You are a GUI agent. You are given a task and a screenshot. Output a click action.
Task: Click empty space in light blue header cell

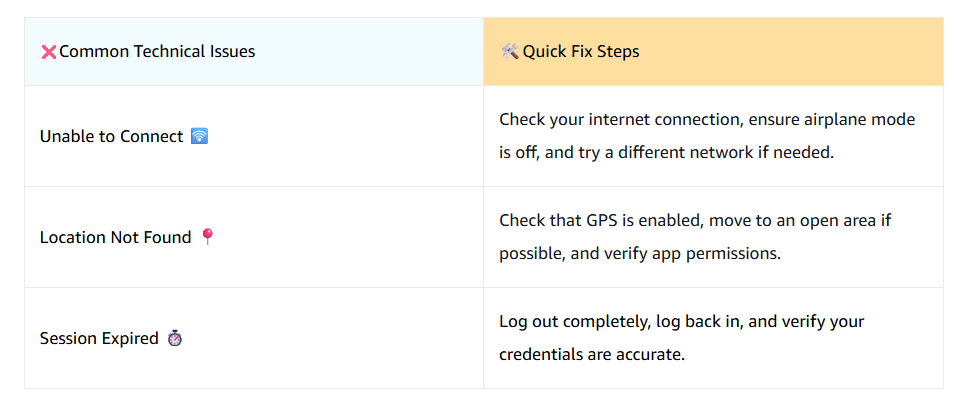click(380, 51)
